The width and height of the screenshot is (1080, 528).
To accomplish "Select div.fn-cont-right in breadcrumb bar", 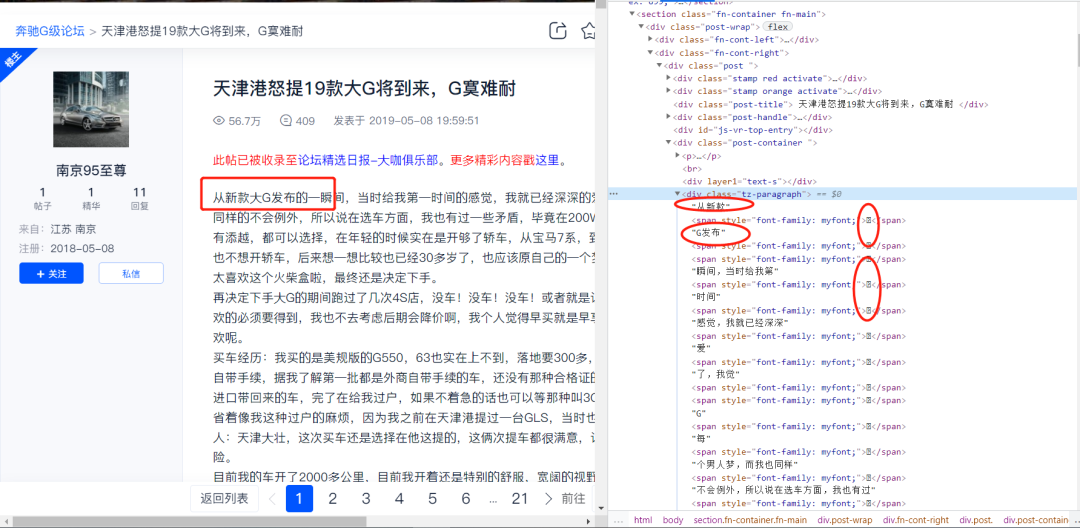I will (x=915, y=520).
